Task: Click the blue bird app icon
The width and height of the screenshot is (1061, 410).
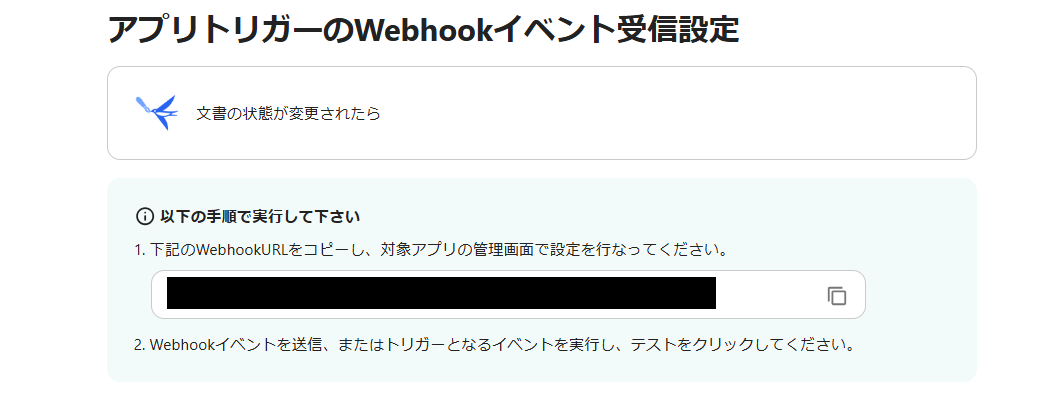Action: point(156,112)
